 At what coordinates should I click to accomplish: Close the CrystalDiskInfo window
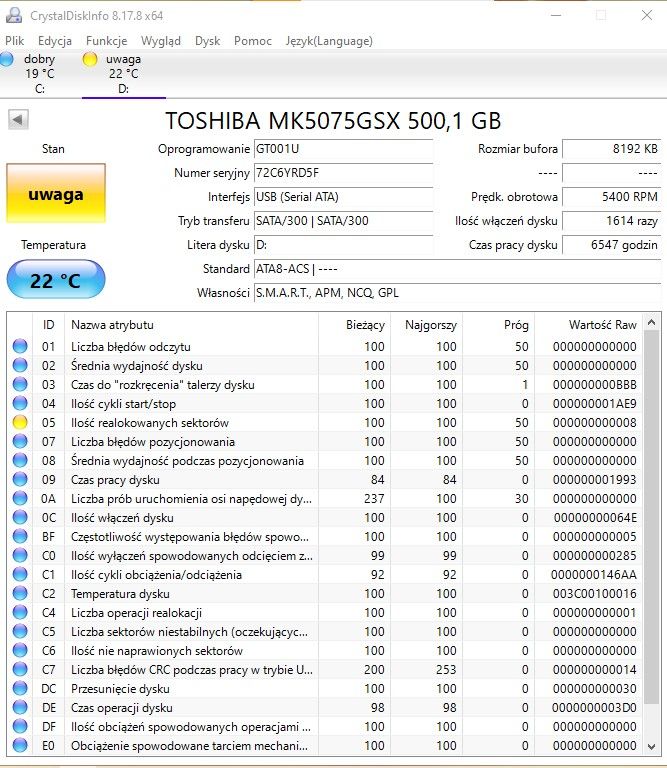646,15
